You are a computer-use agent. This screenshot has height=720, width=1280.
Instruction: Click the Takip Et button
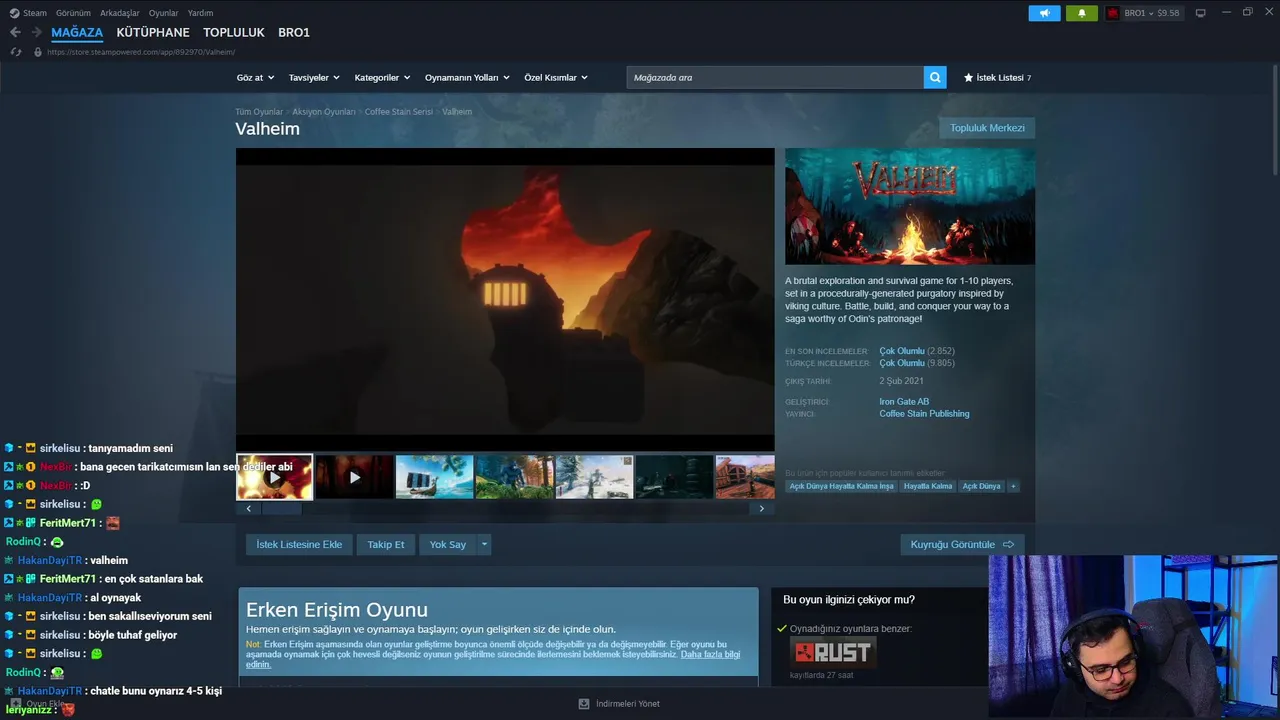386,544
